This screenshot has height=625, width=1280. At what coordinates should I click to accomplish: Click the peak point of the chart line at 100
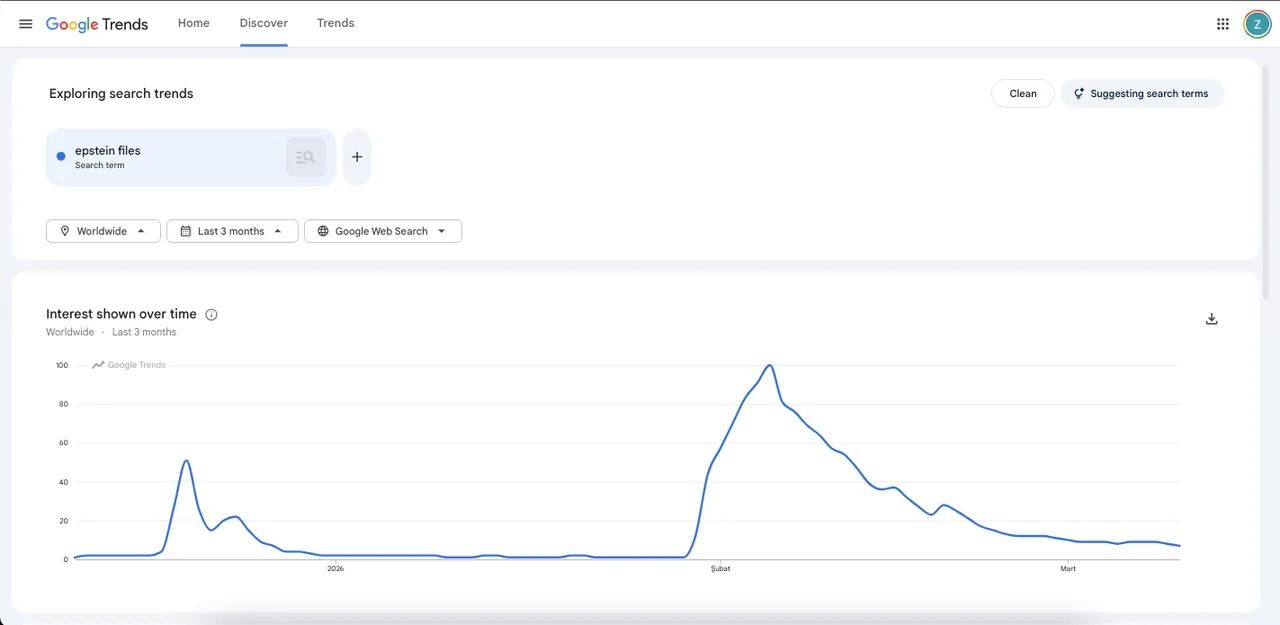click(x=769, y=366)
